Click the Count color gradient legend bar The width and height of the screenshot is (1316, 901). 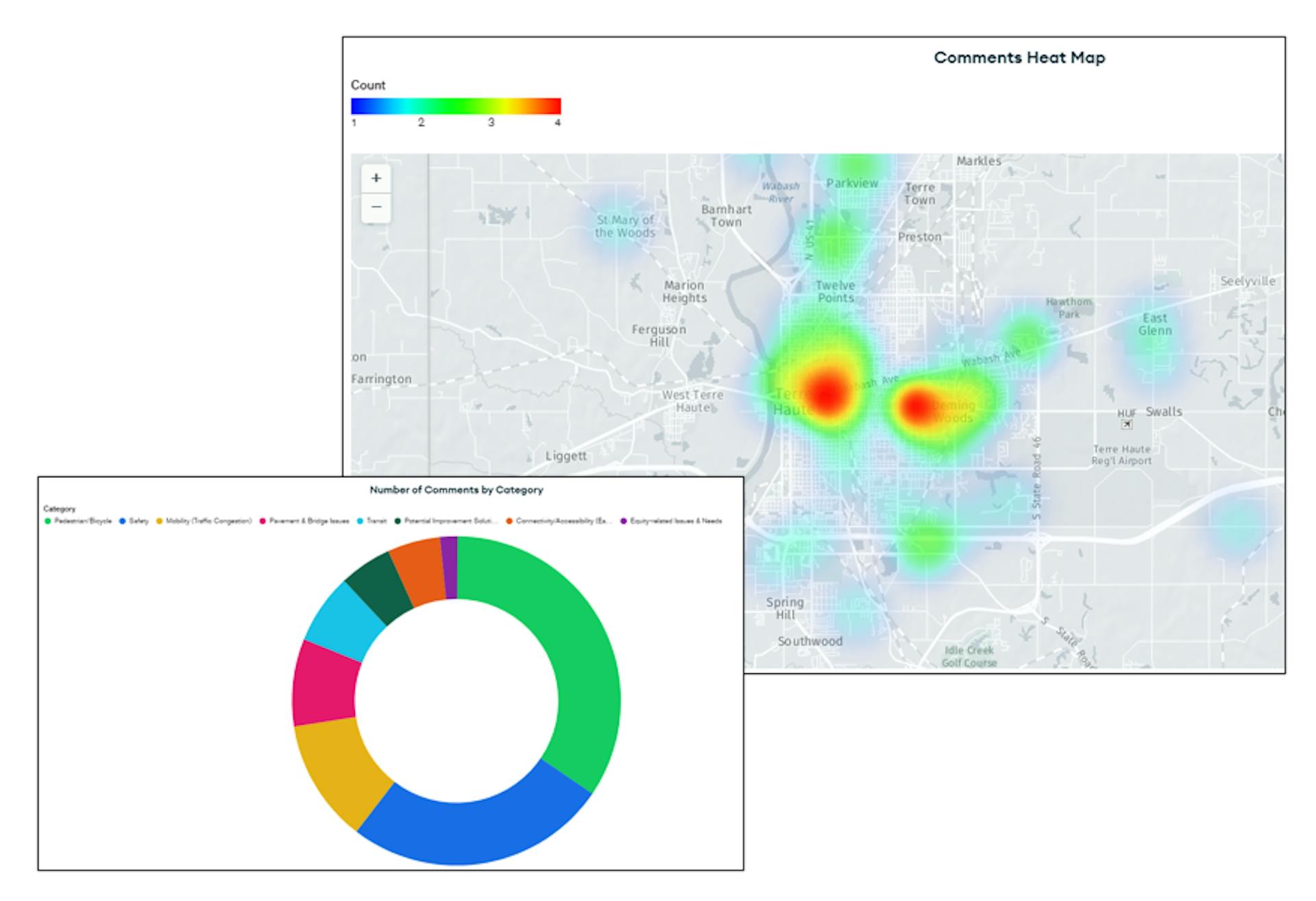(456, 106)
